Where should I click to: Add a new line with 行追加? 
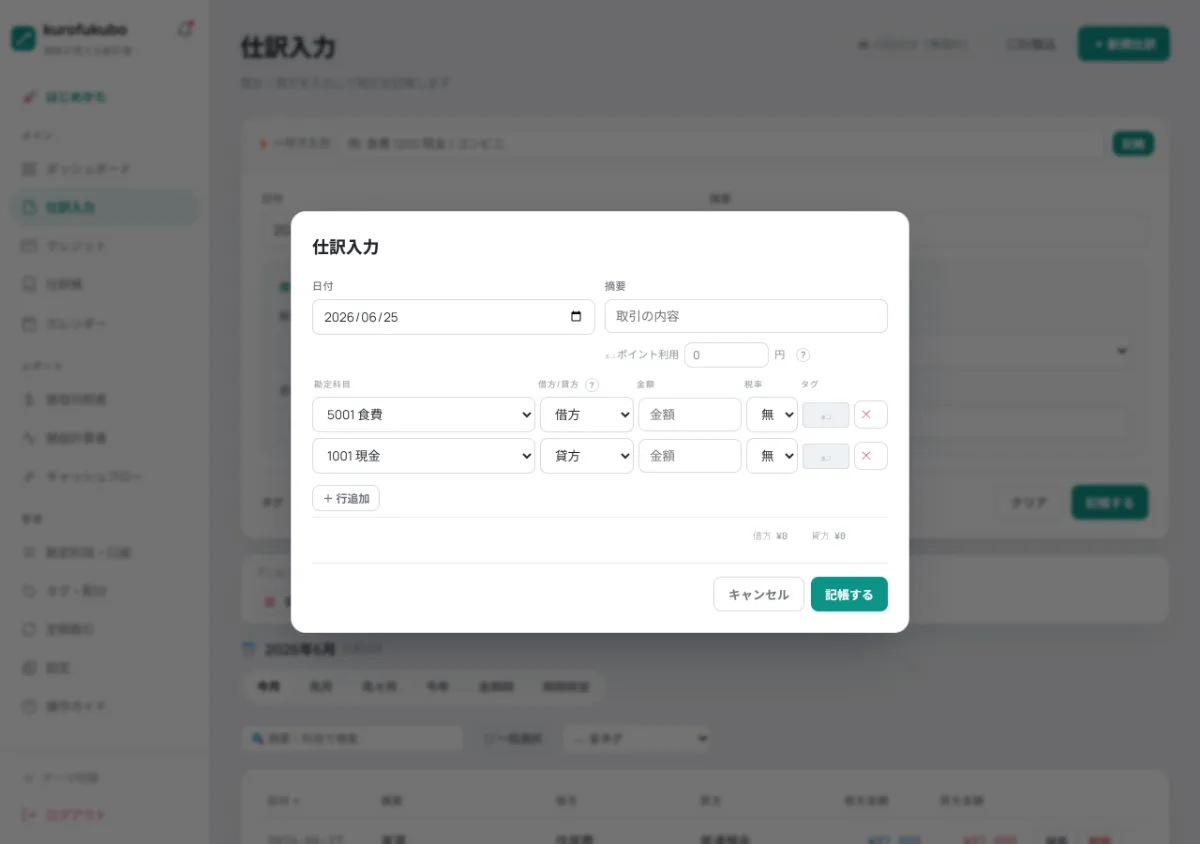[x=346, y=498]
